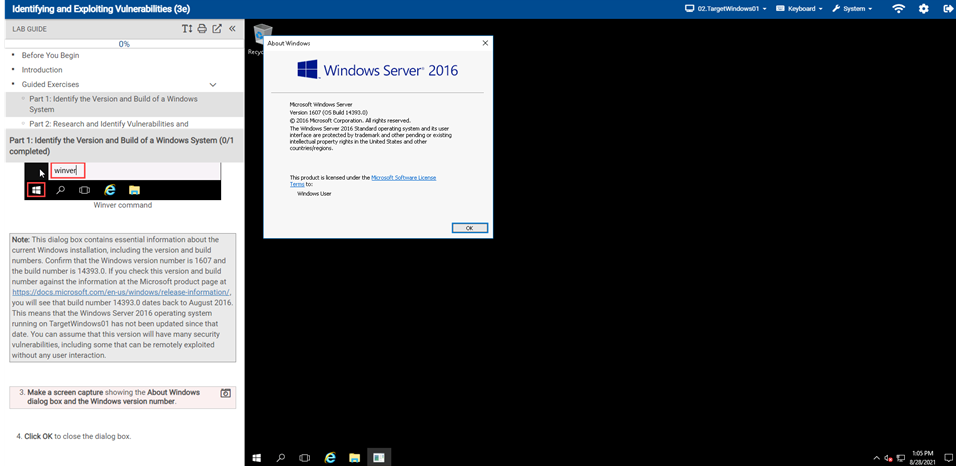Viewport: 956px width, 466px height.
Task: Open the network connection status icon
Action: 899,9
